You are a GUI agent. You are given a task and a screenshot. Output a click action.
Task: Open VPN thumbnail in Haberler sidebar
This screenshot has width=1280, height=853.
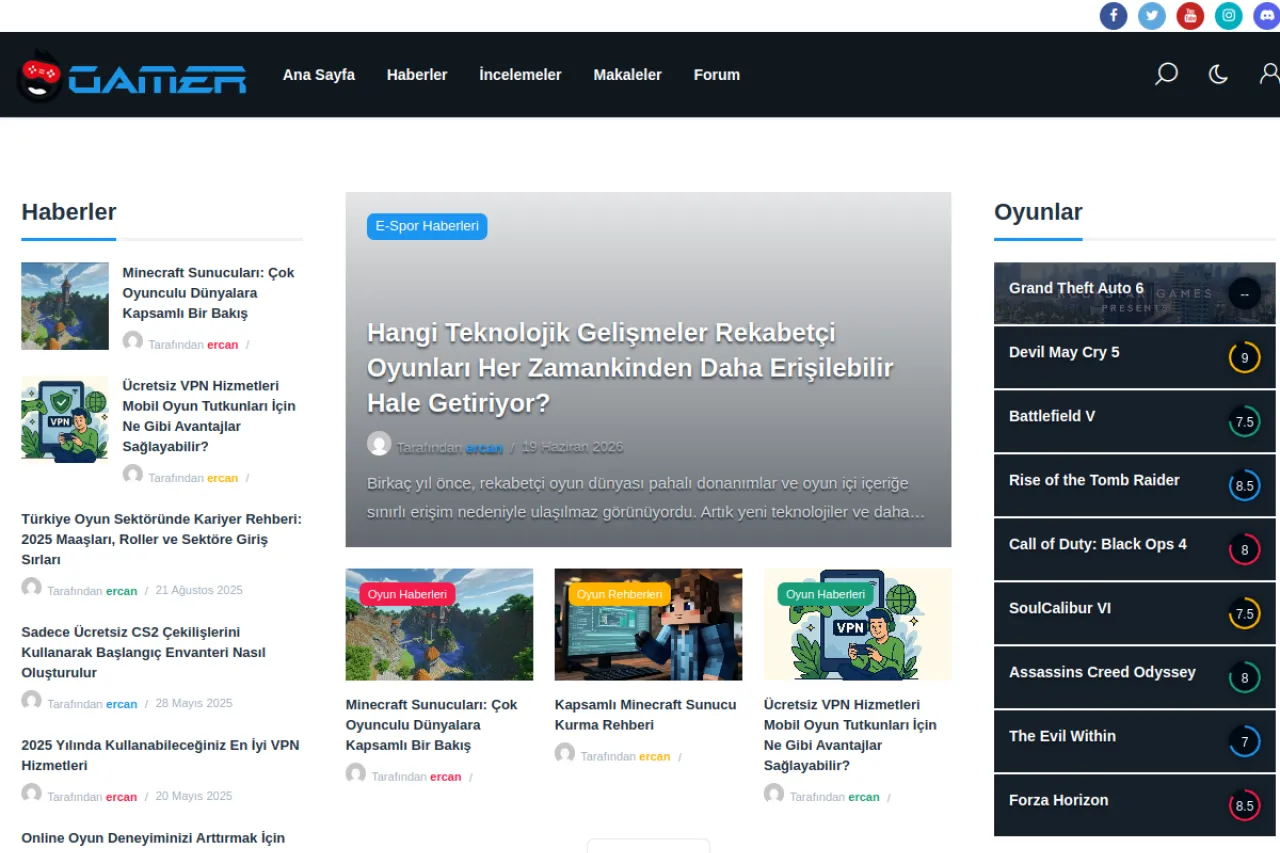pyautogui.click(x=65, y=419)
